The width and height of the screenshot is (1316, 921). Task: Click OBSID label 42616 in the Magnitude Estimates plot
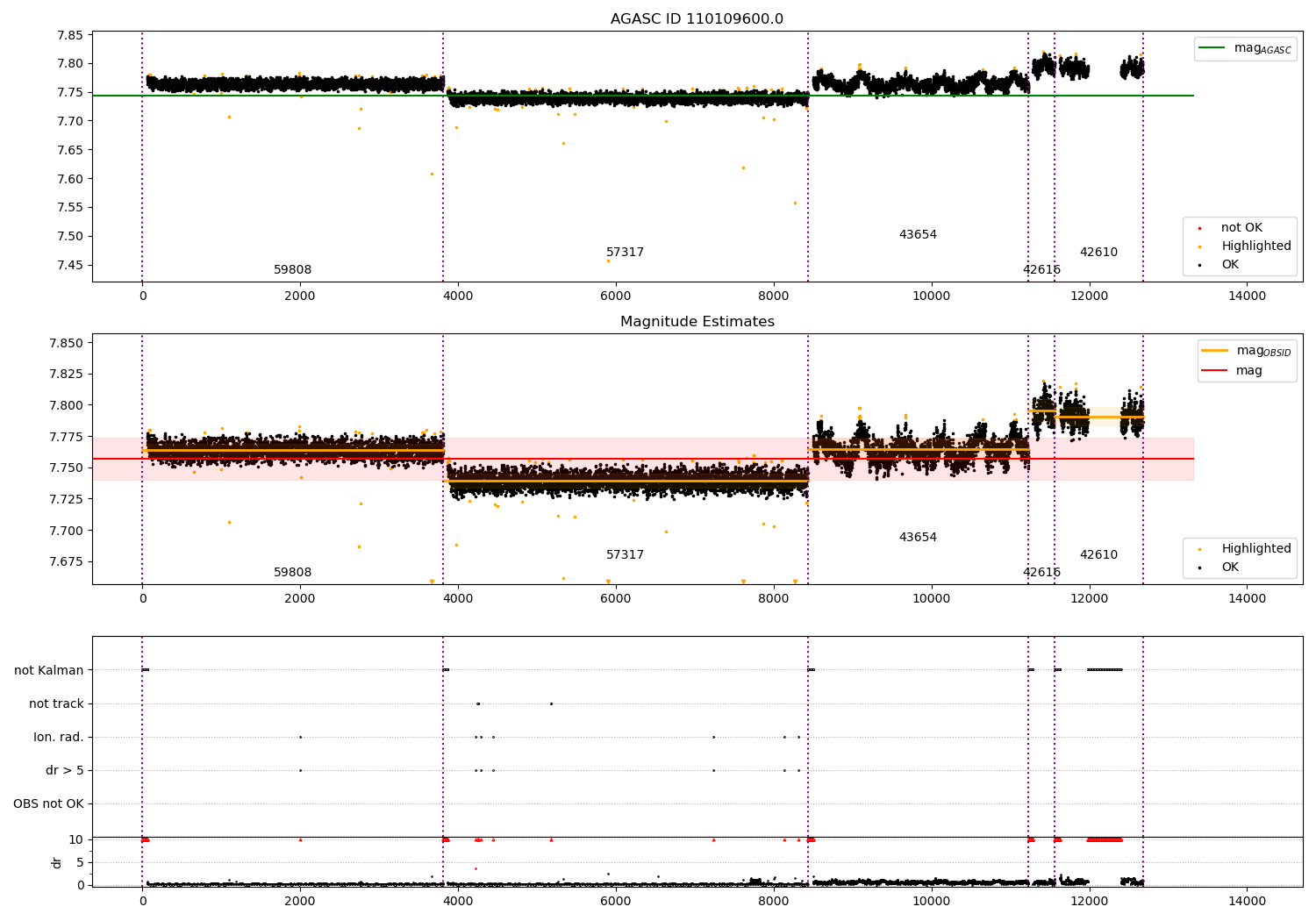pos(1041,573)
